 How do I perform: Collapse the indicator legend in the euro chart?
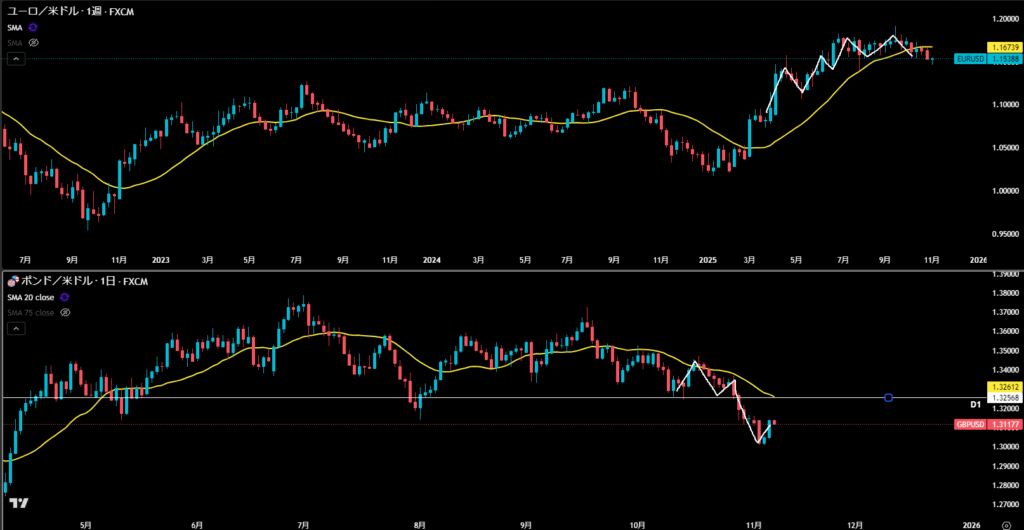click(15, 59)
